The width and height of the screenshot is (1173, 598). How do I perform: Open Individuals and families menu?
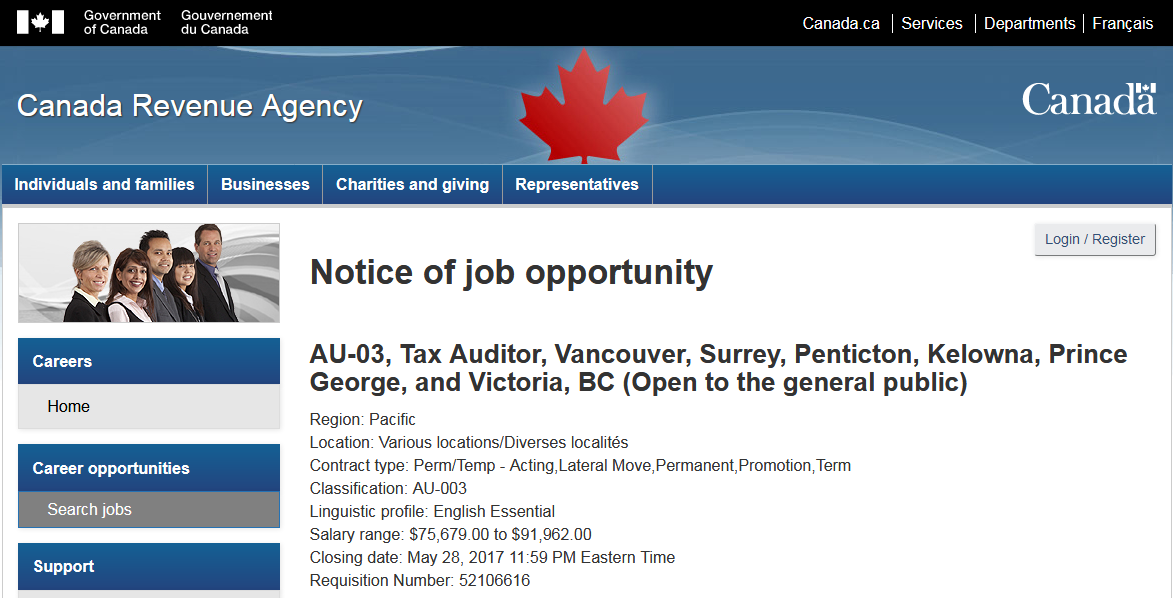pyautogui.click(x=104, y=184)
